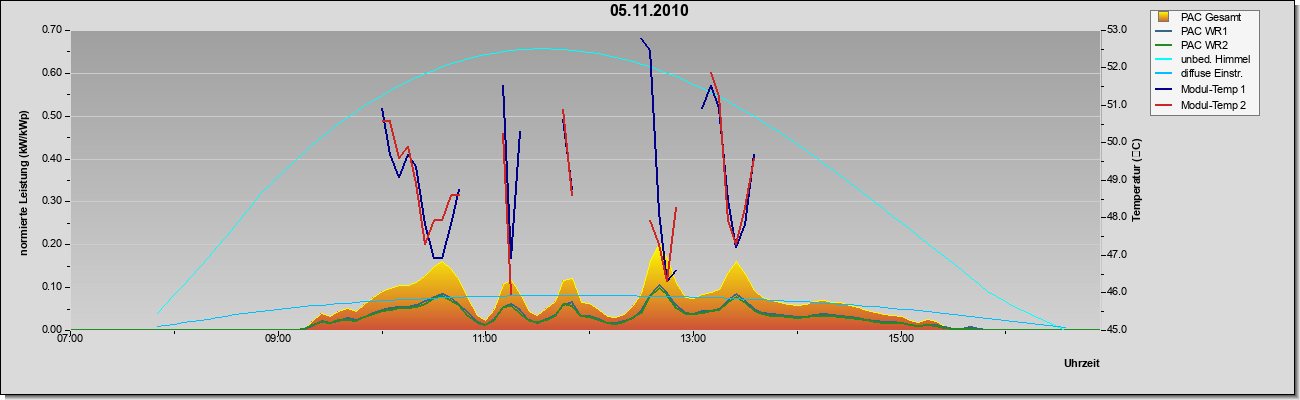Click the 0.70 left axis value
The height and width of the screenshot is (400, 1300).
(x=52, y=30)
